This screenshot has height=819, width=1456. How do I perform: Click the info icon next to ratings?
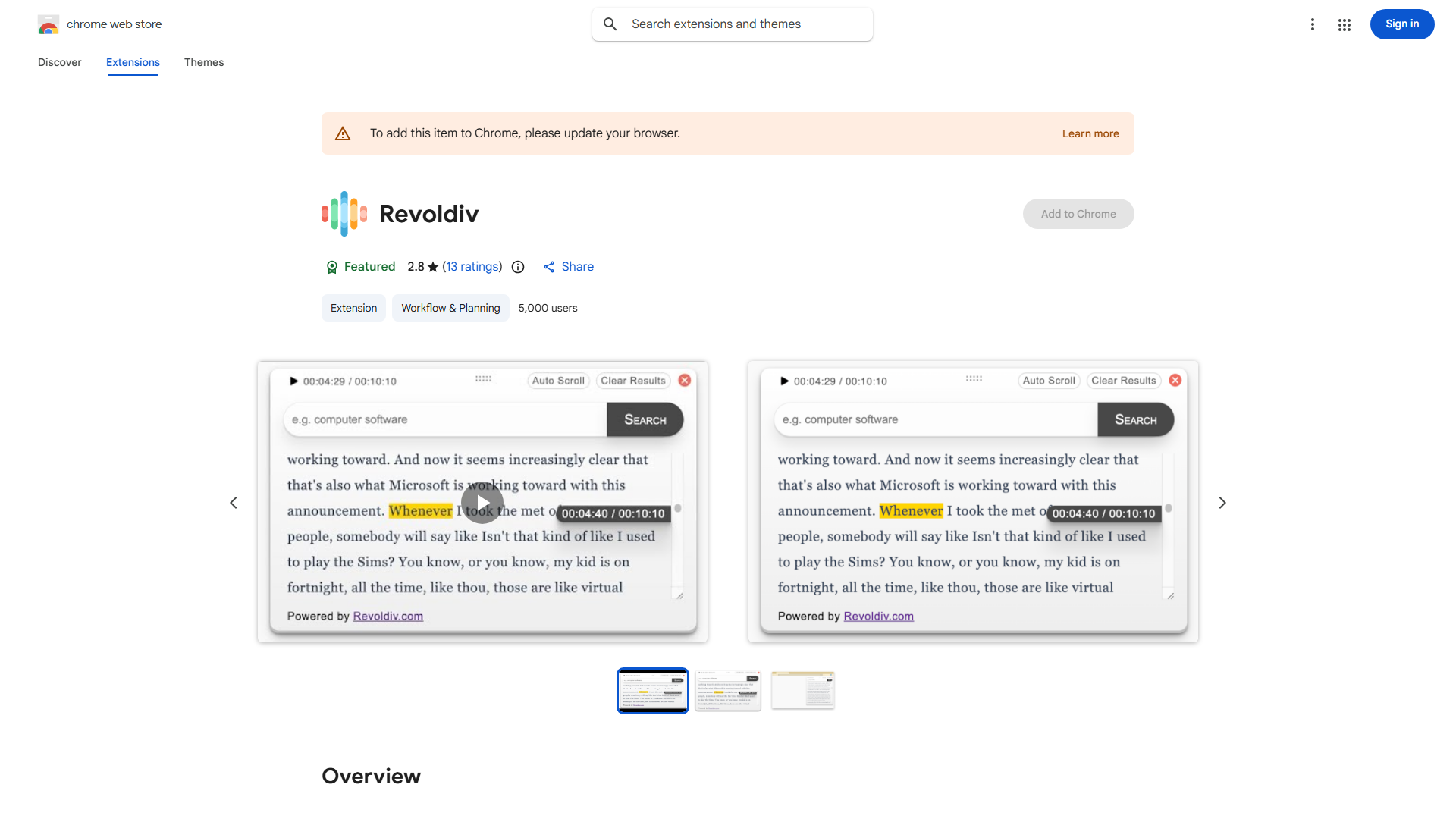coord(518,267)
